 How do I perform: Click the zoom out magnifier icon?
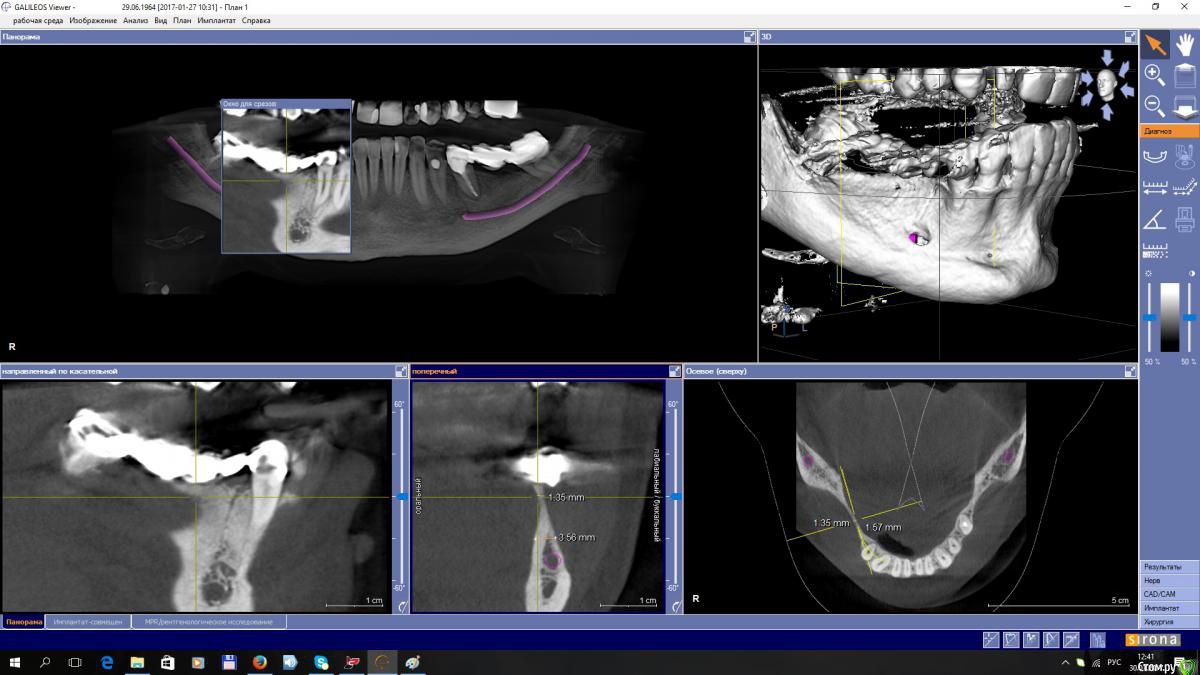pyautogui.click(x=1154, y=104)
